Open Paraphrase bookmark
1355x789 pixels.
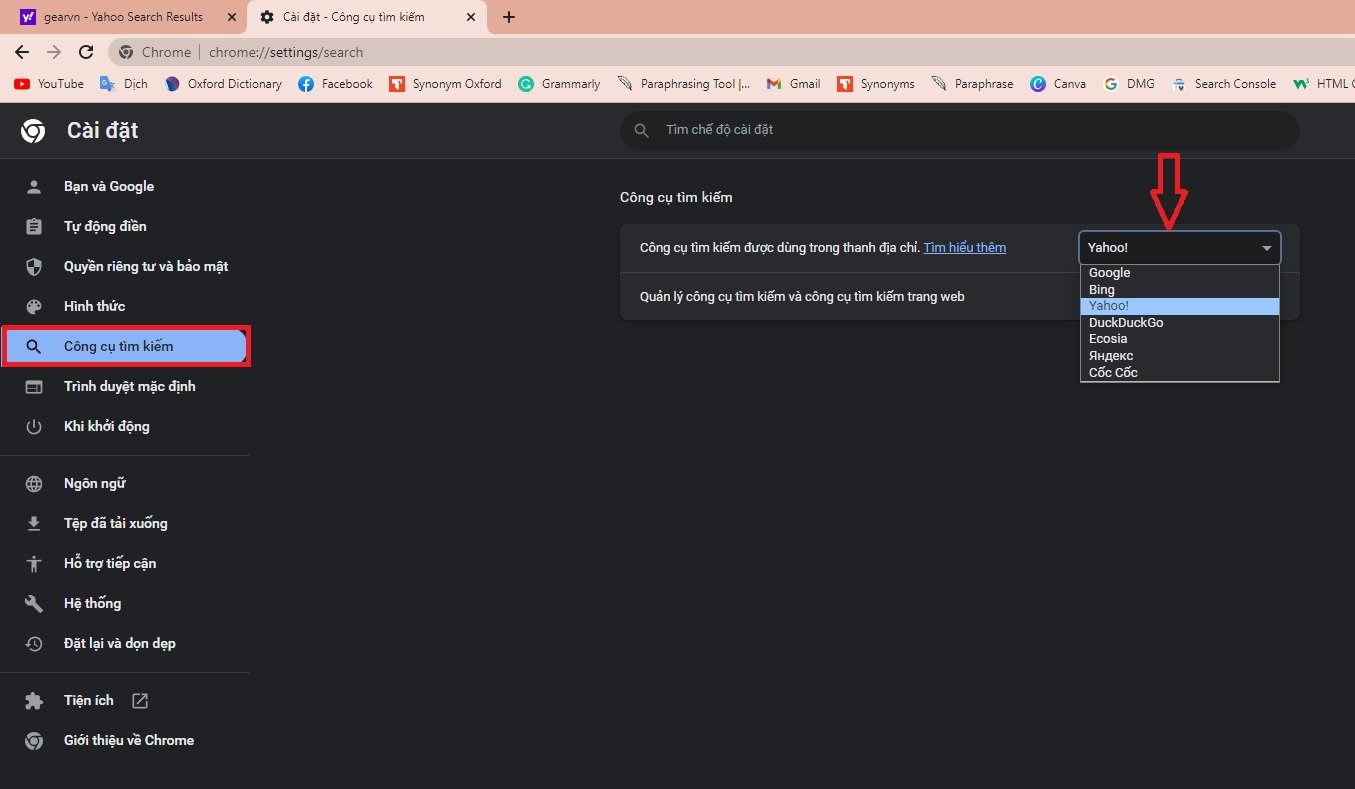point(972,84)
